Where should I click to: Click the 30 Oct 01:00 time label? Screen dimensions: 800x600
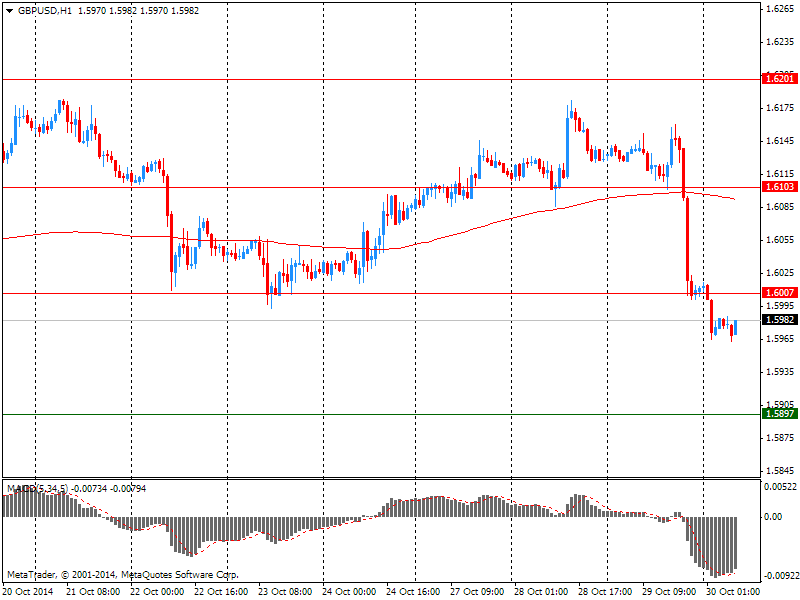click(x=733, y=591)
